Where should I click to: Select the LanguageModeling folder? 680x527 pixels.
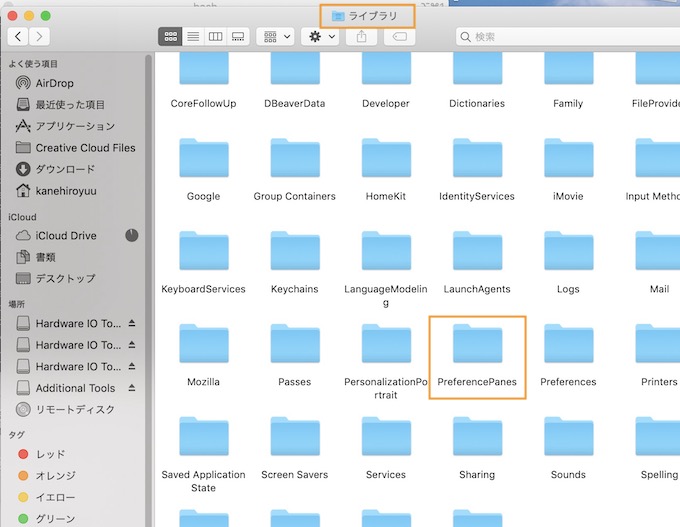click(x=386, y=251)
